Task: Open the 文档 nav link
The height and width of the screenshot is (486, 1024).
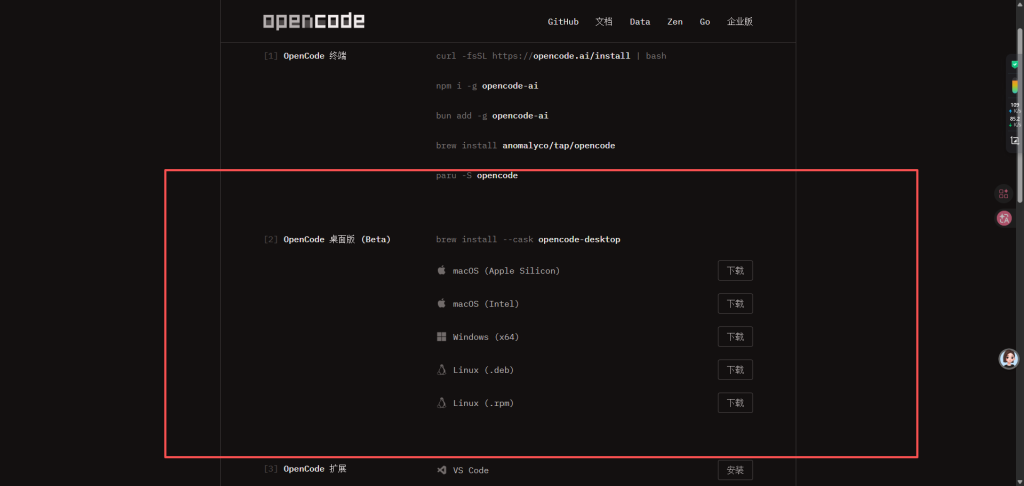Action: [x=604, y=22]
